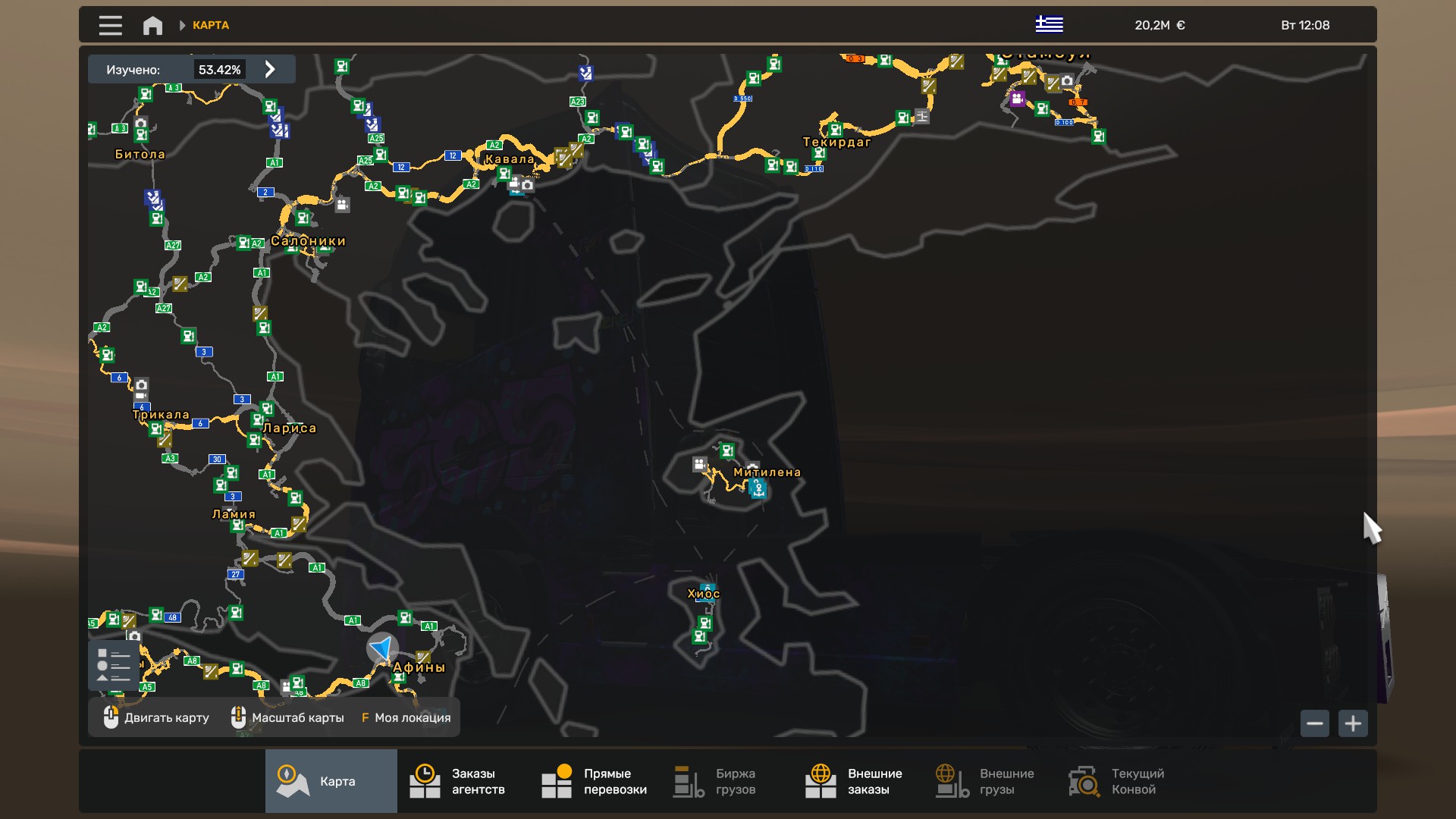Open the Прямые перевозки tab
This screenshot has width=1456, height=819.
pyautogui.click(x=595, y=781)
